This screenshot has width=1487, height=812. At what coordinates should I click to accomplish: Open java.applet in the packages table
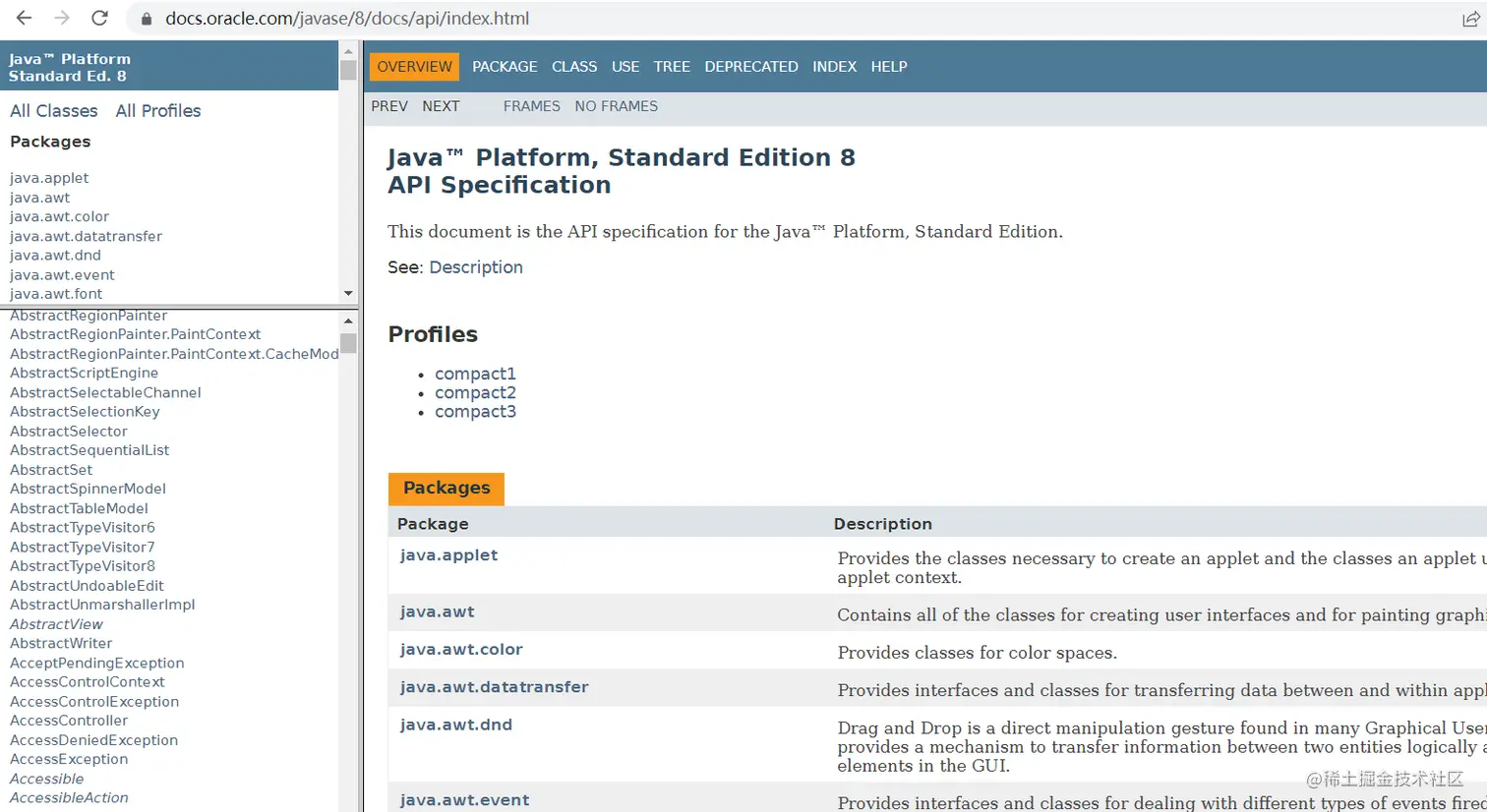[x=448, y=555]
